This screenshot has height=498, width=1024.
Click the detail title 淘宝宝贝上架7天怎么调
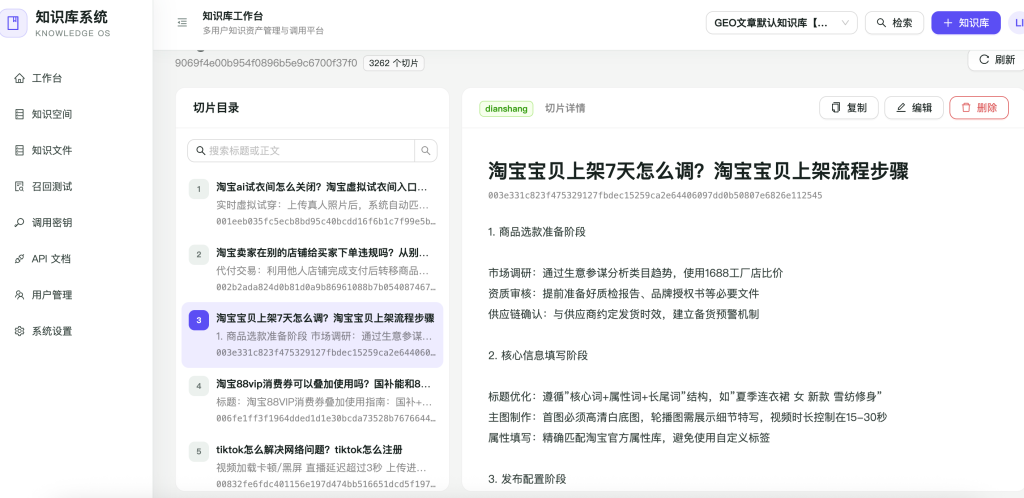pos(698,172)
